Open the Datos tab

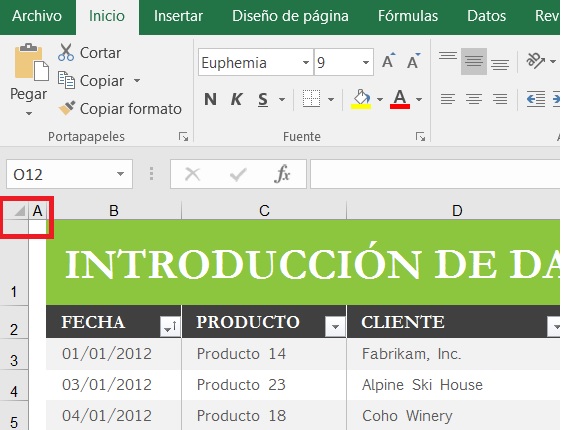point(487,16)
